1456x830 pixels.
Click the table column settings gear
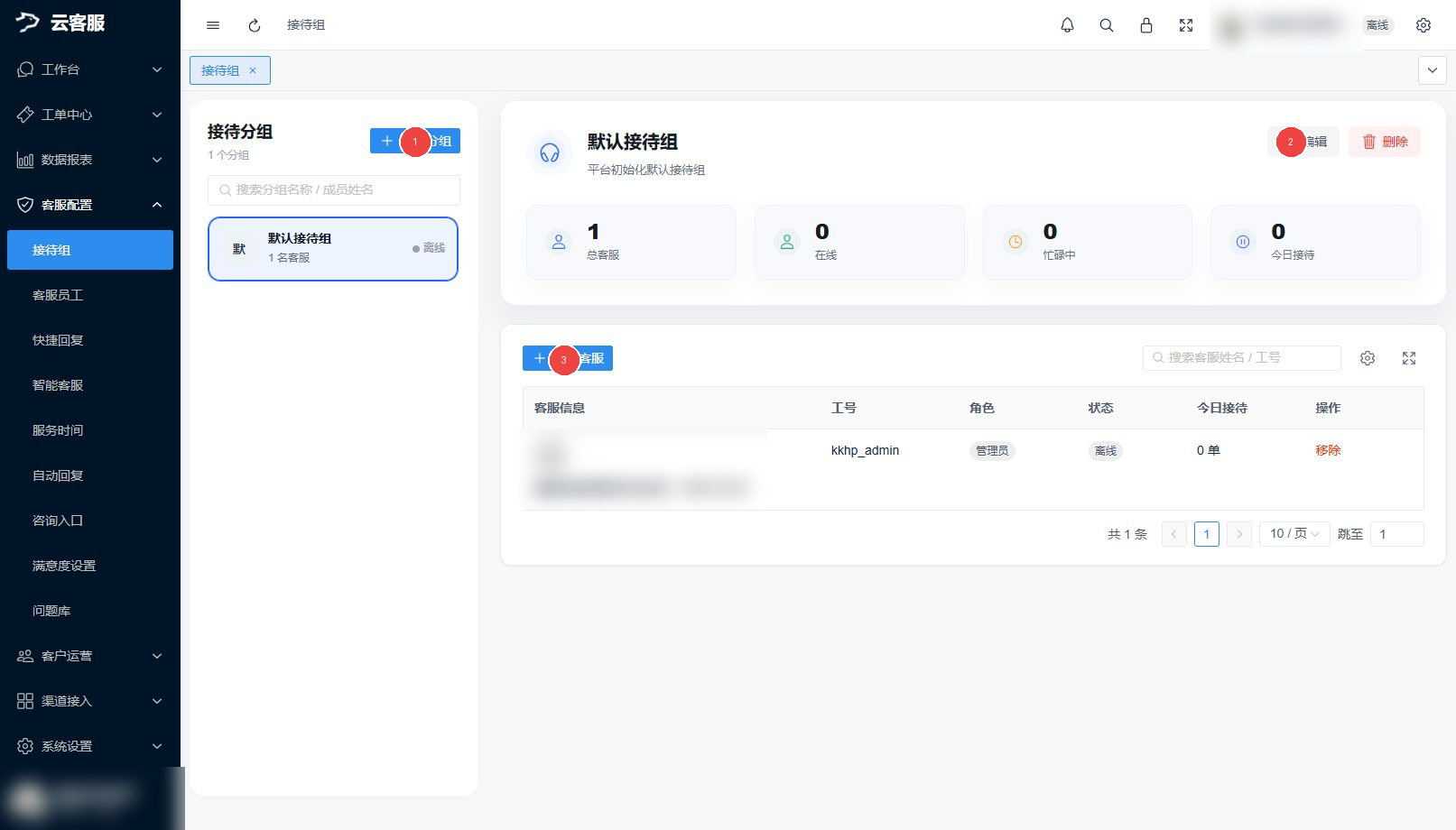tap(1368, 358)
